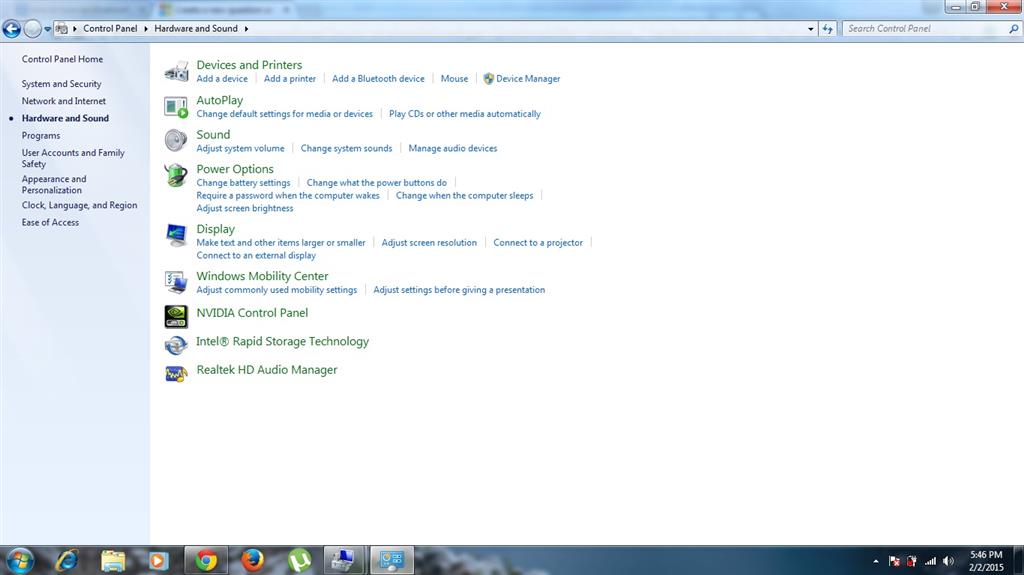
Task: Click the Control Panel taskbar button
Action: click(392, 561)
